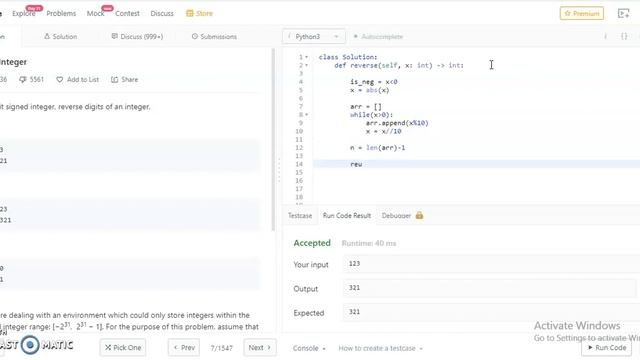Click the Runtime: 40 ms text
640x360 pixels.
pos(369,243)
